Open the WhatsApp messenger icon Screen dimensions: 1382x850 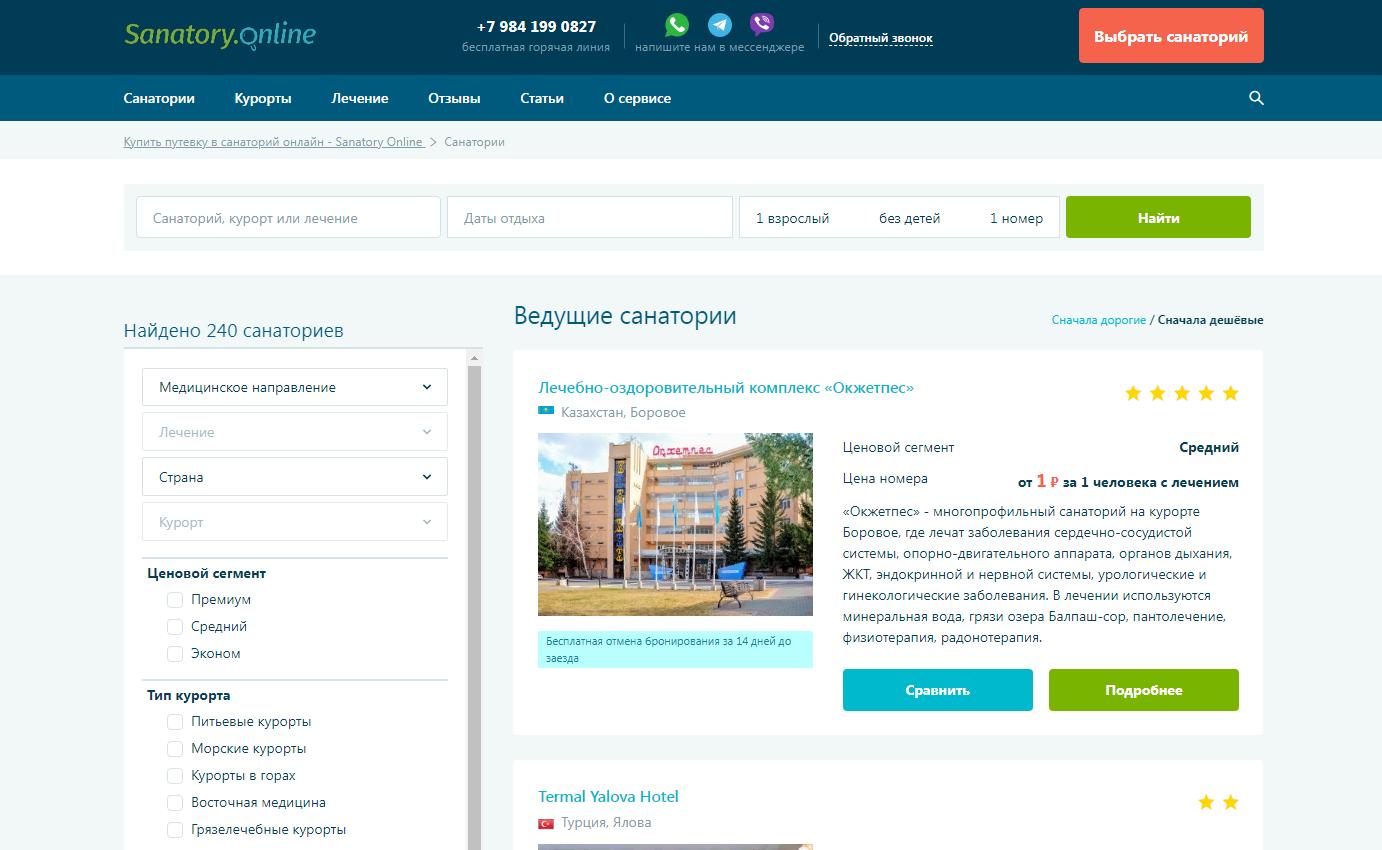(677, 25)
